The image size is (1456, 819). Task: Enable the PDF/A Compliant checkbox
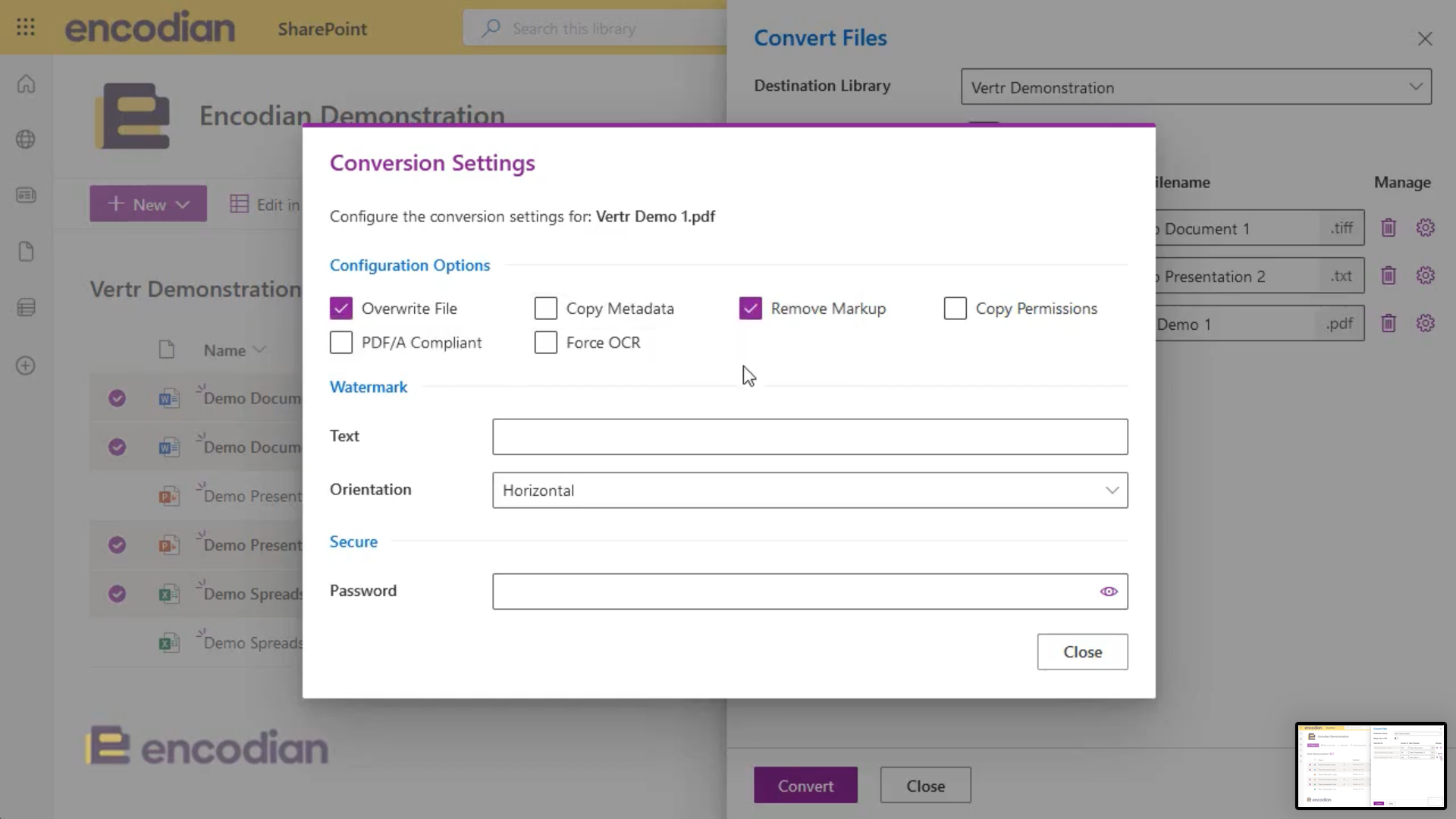coord(341,342)
